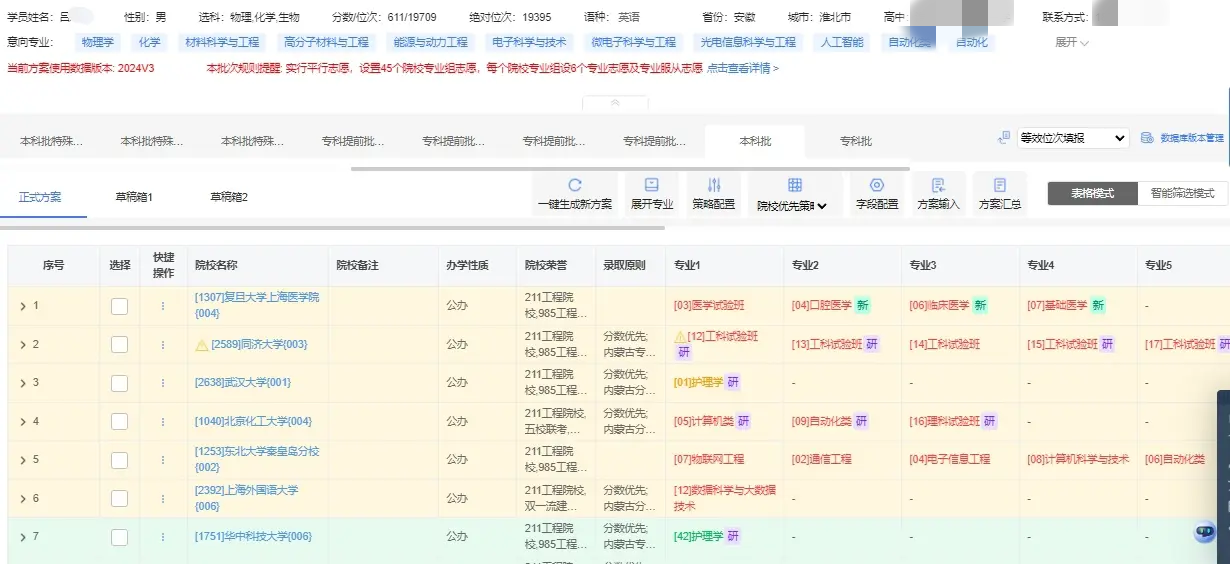This screenshot has width=1230, height=564.
Task: Select checkbox for row 6 上海外国语大学
Action: pyautogui.click(x=119, y=498)
